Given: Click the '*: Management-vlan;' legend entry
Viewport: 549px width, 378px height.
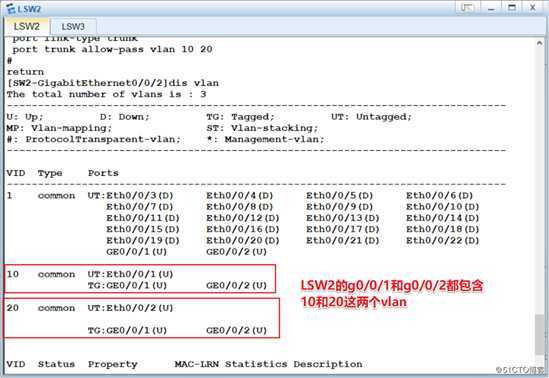Looking at the screenshot, I should coord(265,139).
